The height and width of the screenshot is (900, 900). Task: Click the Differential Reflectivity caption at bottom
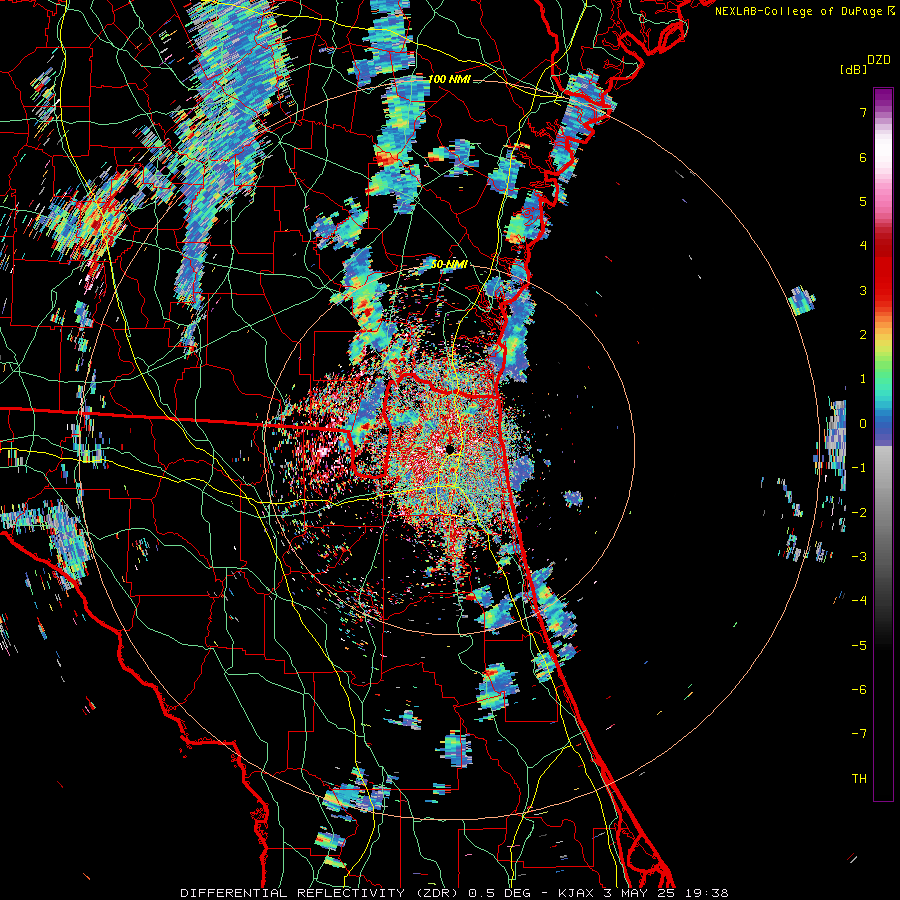pos(455,893)
